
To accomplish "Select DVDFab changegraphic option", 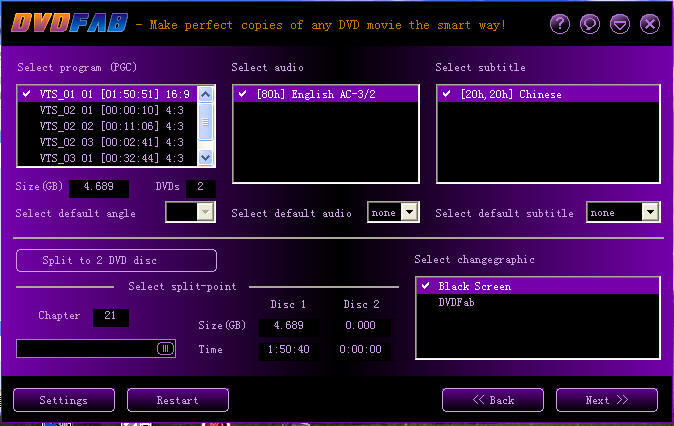I will [x=537, y=303].
